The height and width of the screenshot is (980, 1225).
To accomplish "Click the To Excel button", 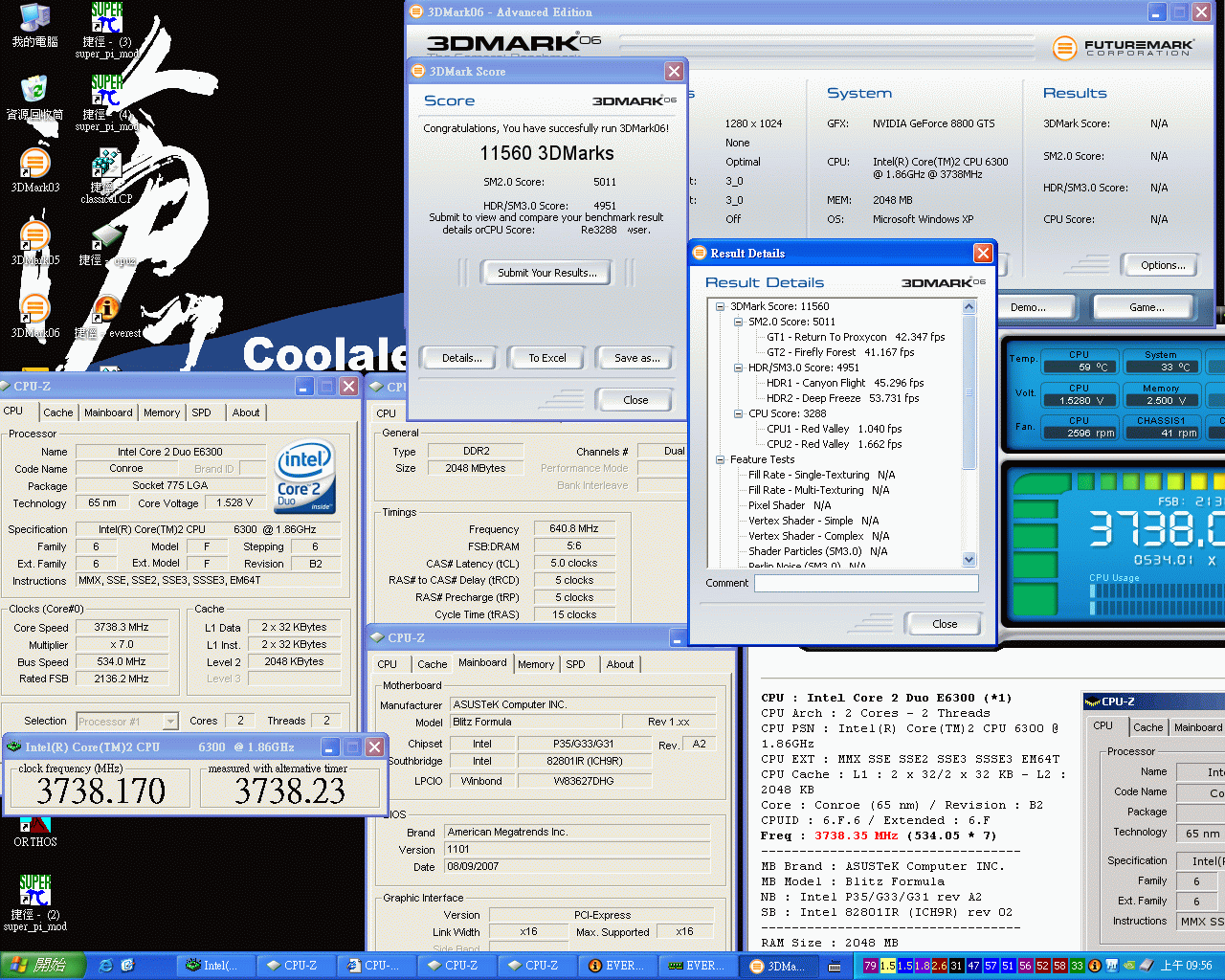I will click(x=547, y=358).
